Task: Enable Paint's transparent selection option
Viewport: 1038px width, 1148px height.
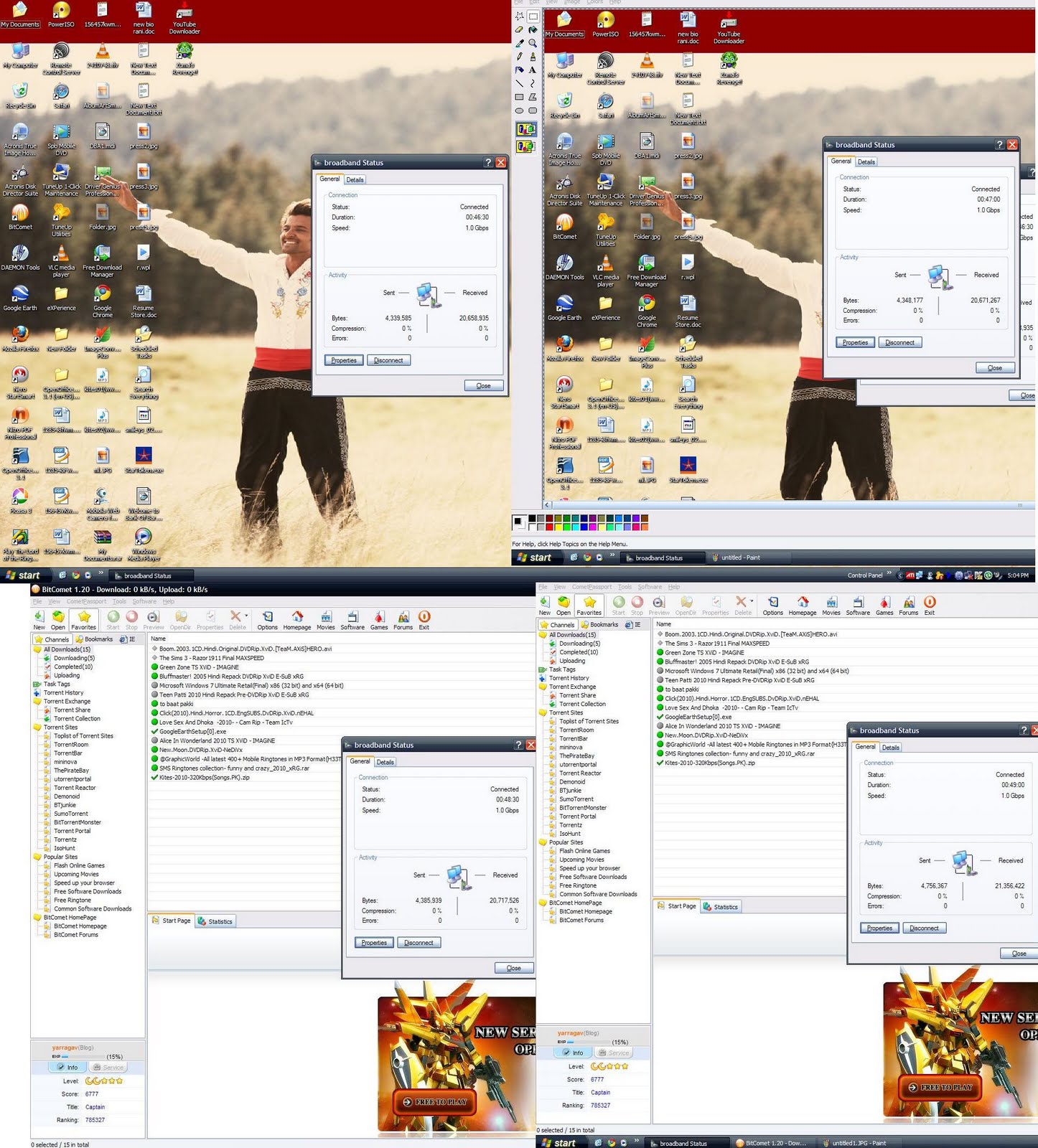Action: tap(526, 146)
